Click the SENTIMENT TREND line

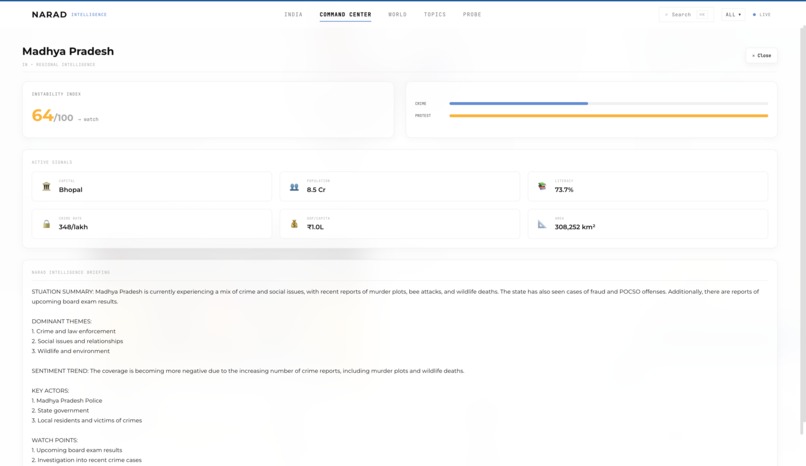coord(248,371)
